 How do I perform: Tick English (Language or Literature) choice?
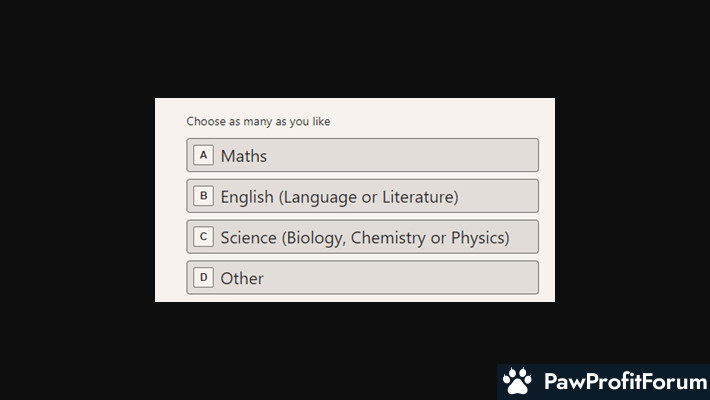[x=362, y=196]
